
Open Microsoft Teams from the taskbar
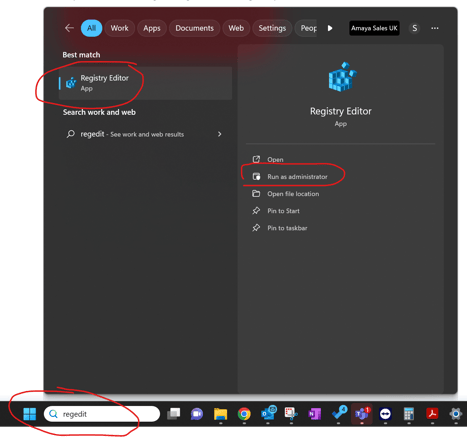[362, 414]
